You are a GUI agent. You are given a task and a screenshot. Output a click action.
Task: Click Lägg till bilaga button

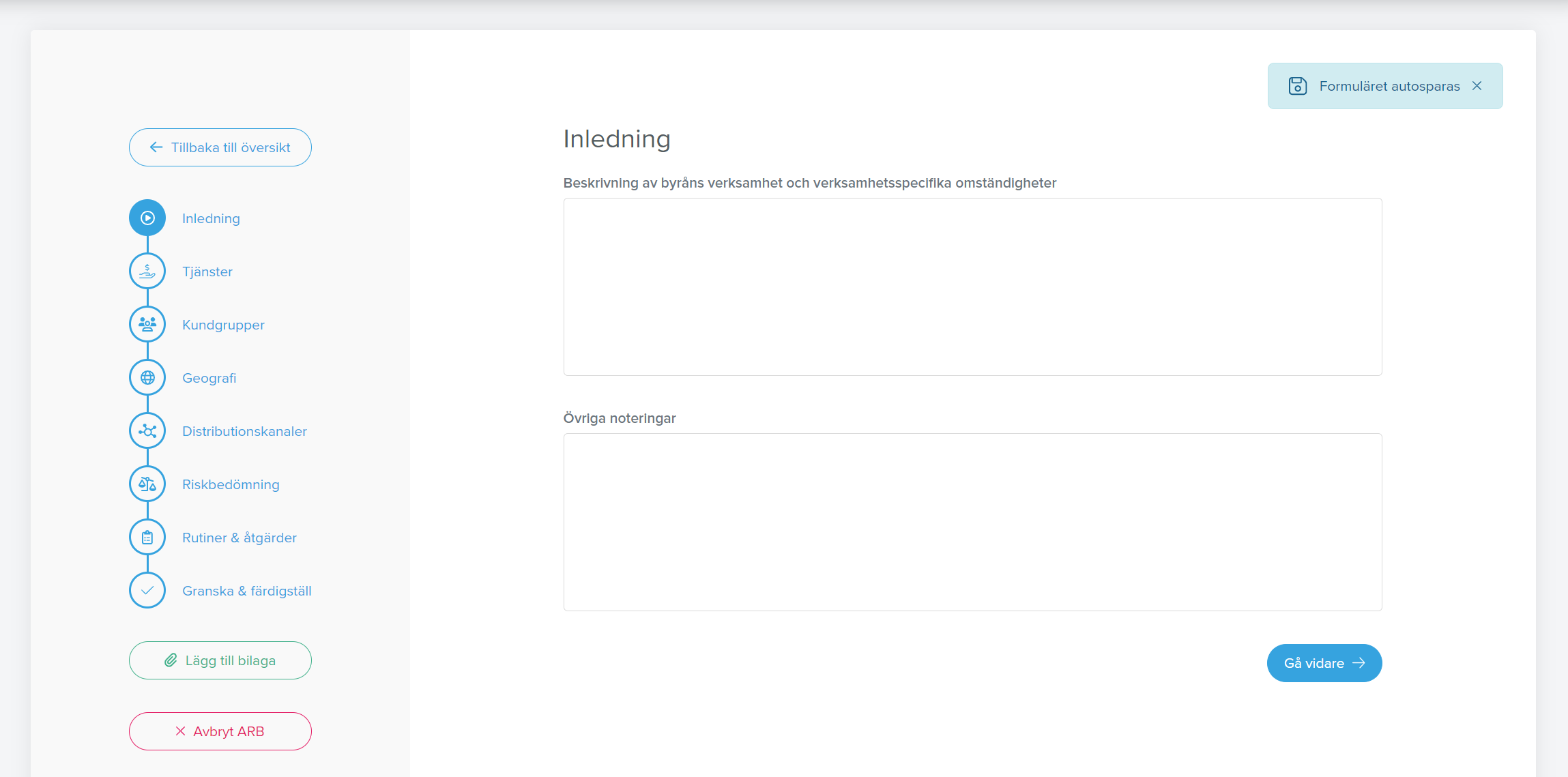click(x=220, y=660)
